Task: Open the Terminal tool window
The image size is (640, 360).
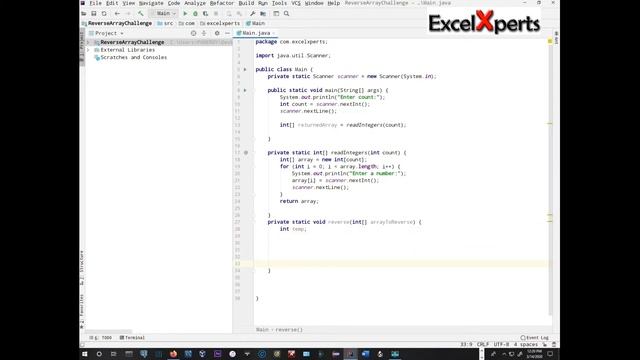Action: 132,338
